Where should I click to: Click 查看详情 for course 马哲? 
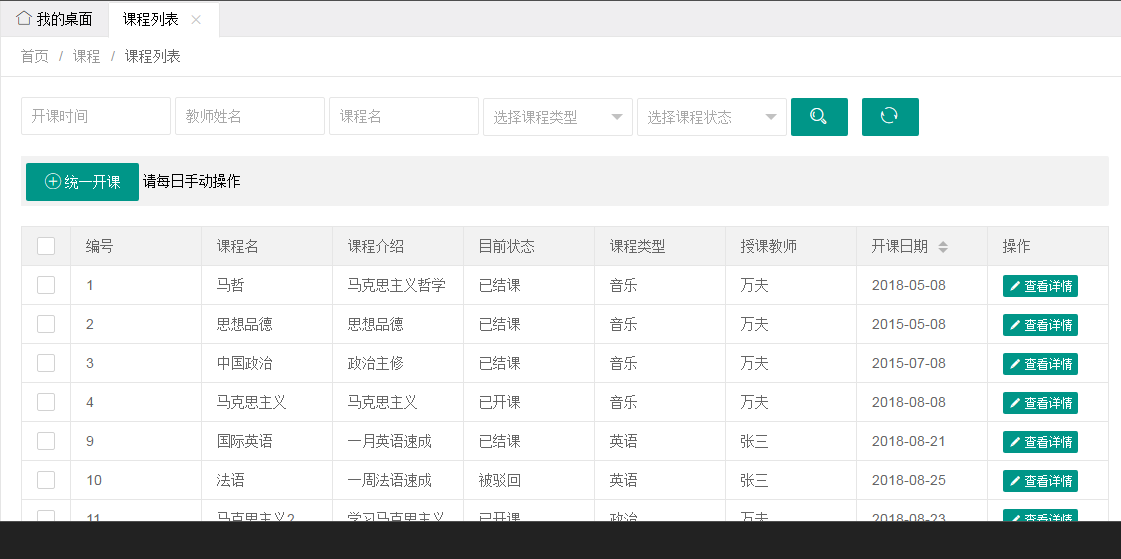coord(1040,286)
